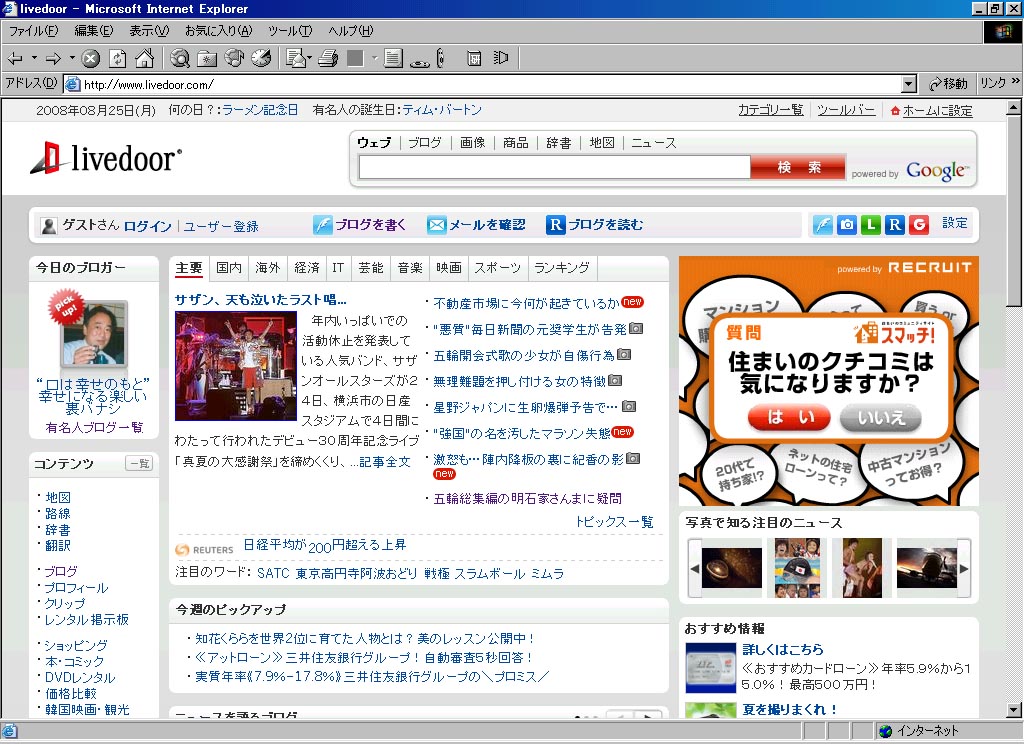Click the vertical scrollbar thumb
The image size is (1024, 744).
pos(1014,210)
